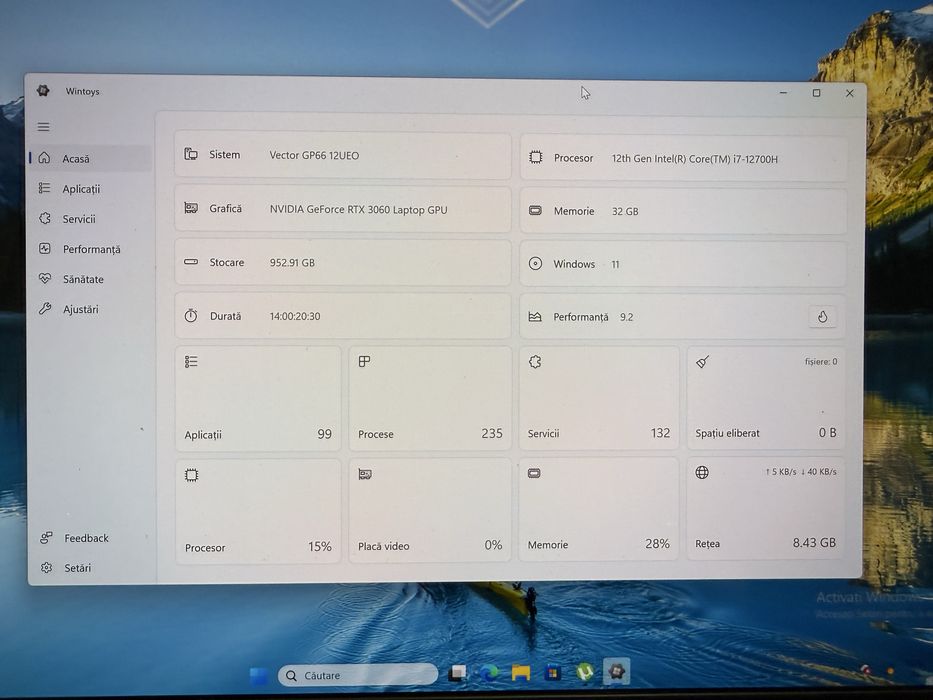This screenshot has width=933, height=700.
Task: Click the Aplicații list icon in sidebar
Action: click(45, 188)
